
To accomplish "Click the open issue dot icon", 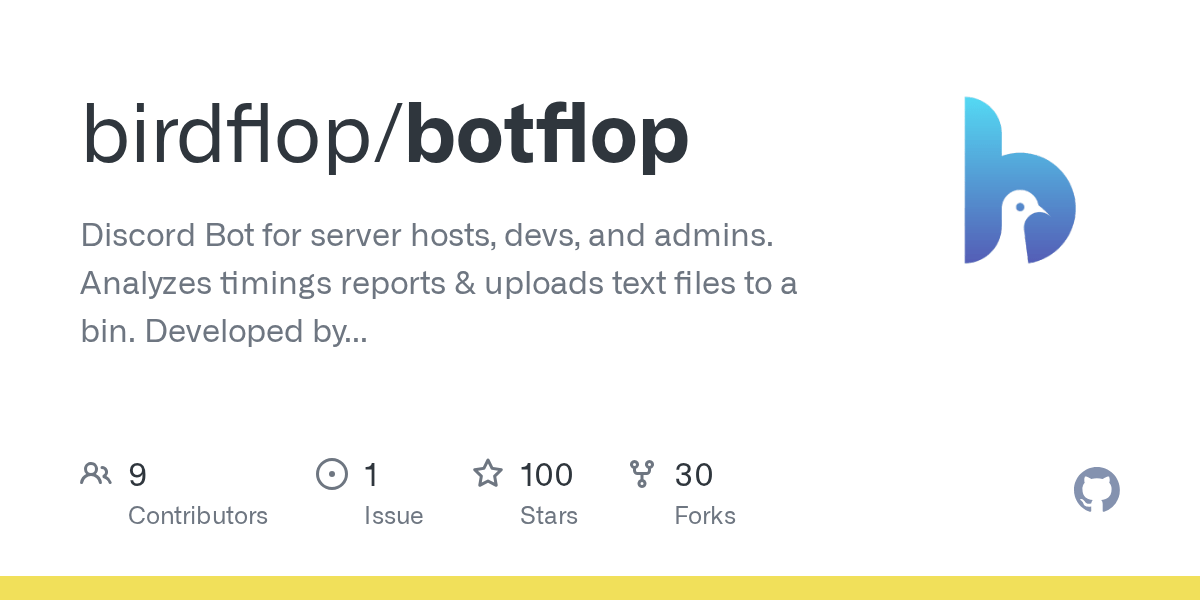I will point(331,474).
